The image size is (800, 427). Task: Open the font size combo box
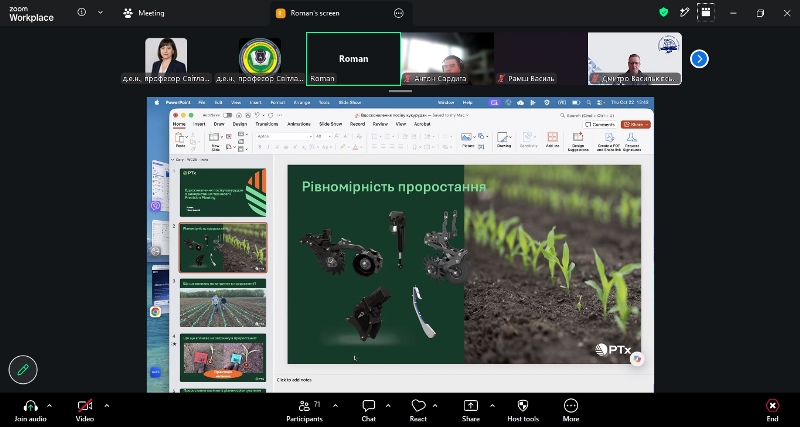(323, 136)
